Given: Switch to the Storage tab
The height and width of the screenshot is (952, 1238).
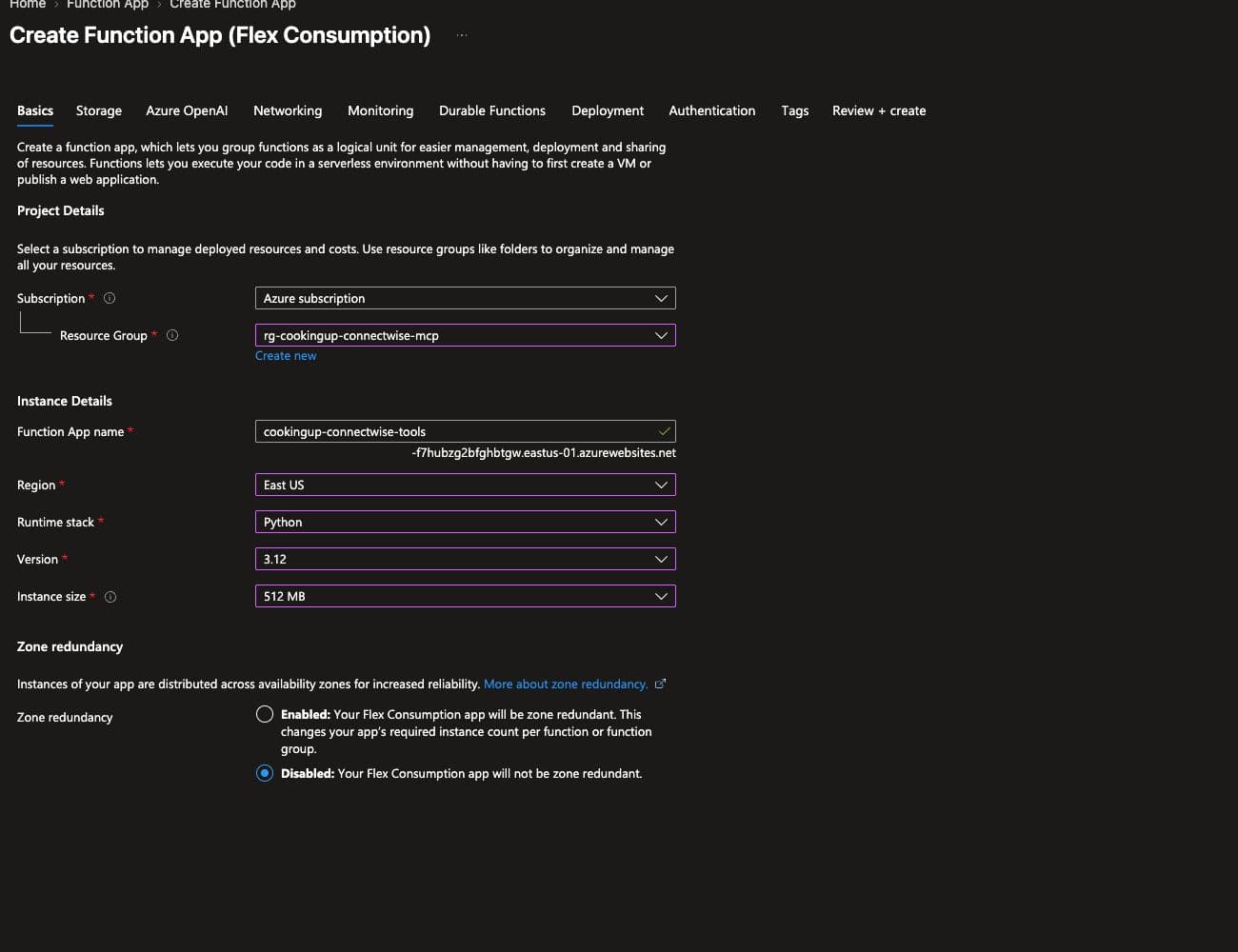Looking at the screenshot, I should [99, 110].
